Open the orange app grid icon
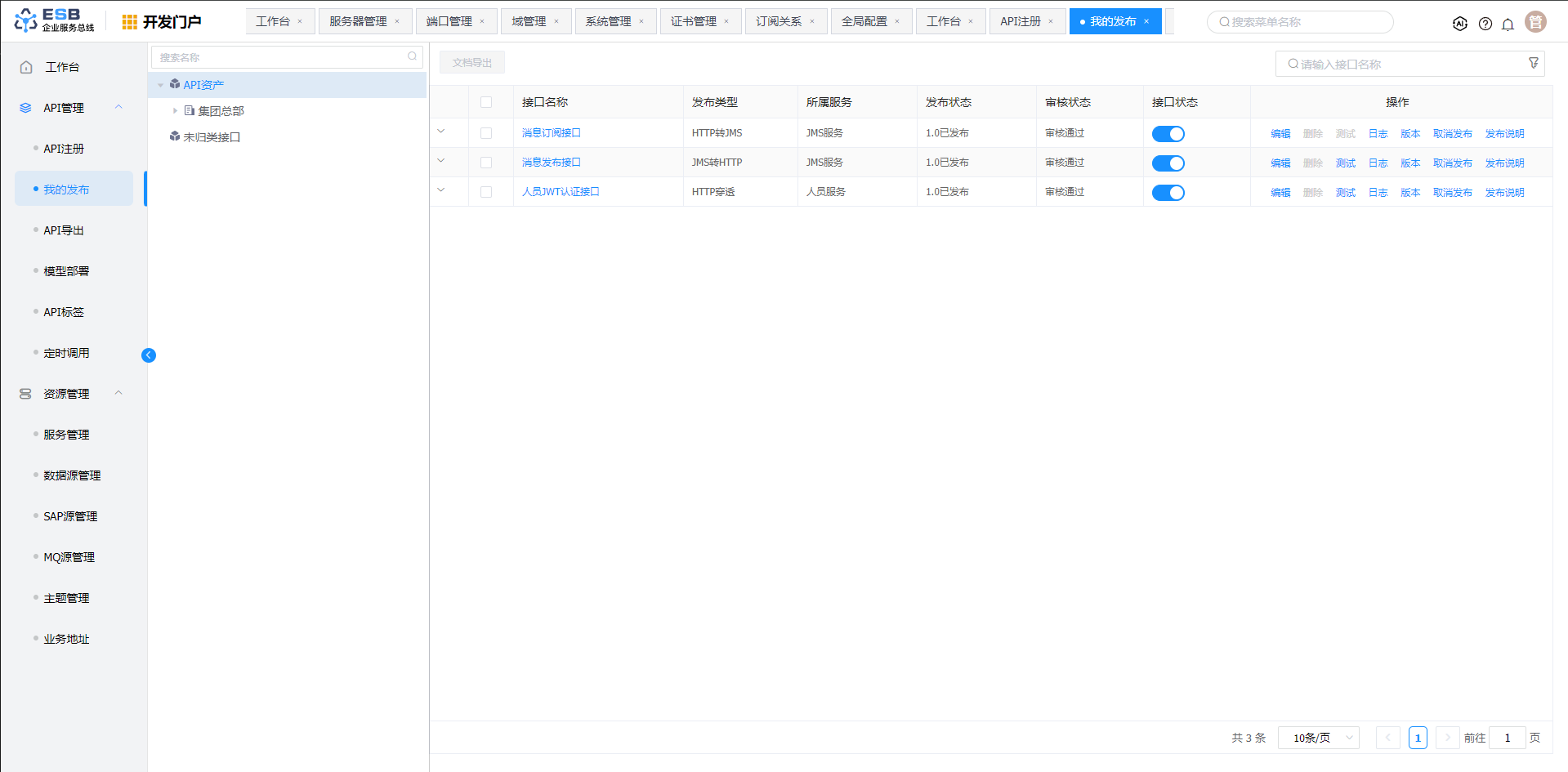This screenshot has width=1568, height=772. pos(129,22)
